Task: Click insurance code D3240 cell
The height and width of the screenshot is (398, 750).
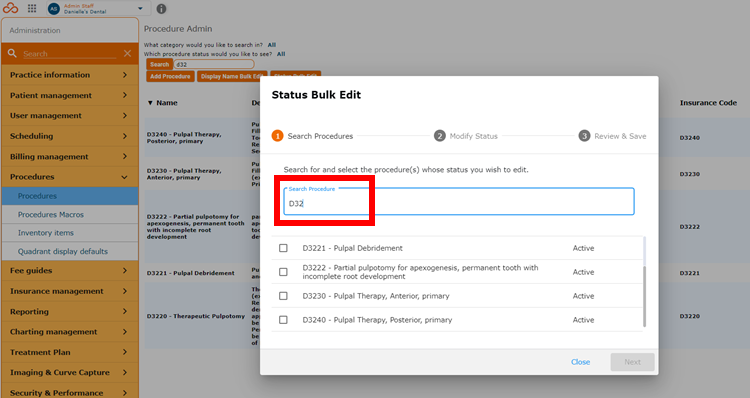Action: [x=690, y=138]
